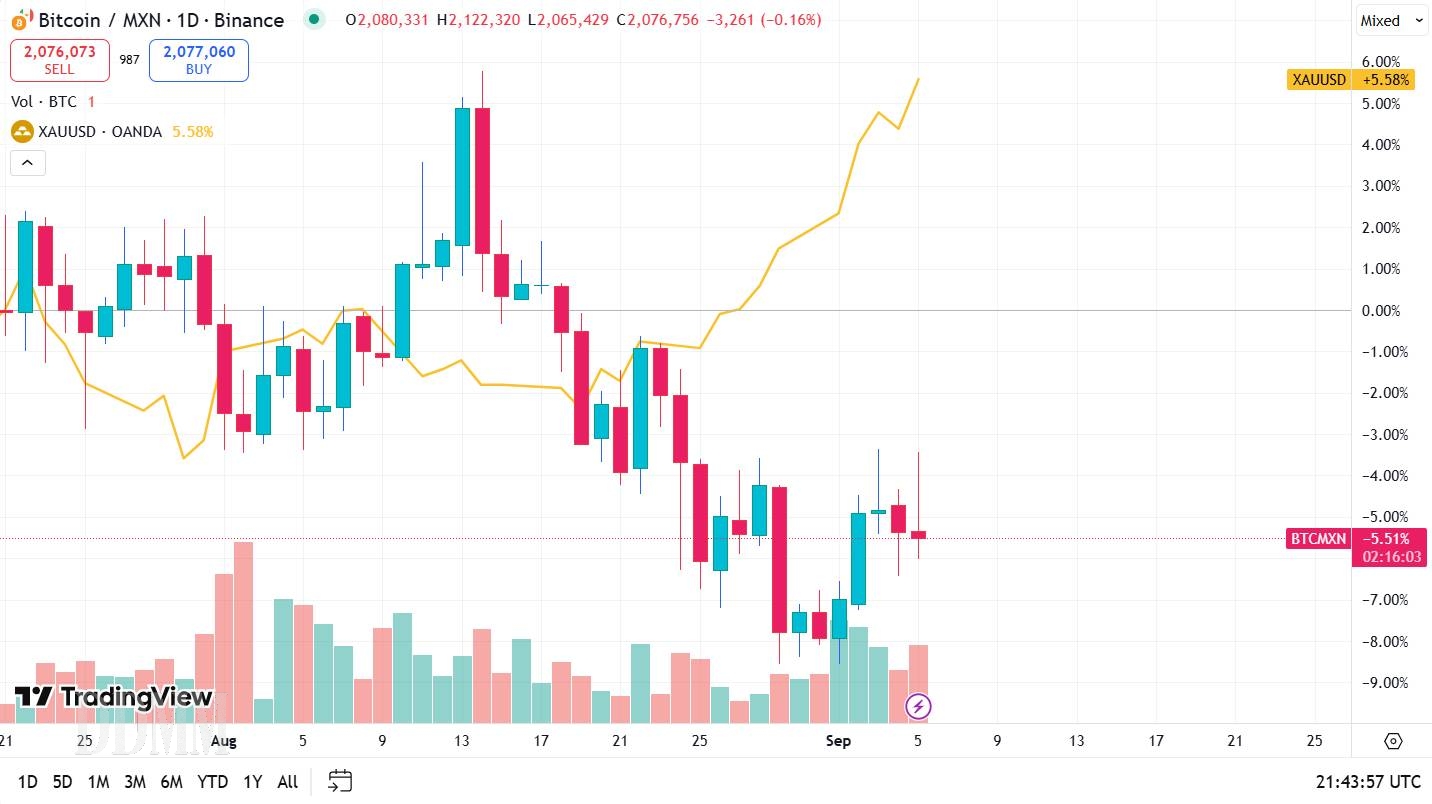Click the hexagon settings icon below the price scale
Screen dimensions: 1432x804
click(1393, 741)
